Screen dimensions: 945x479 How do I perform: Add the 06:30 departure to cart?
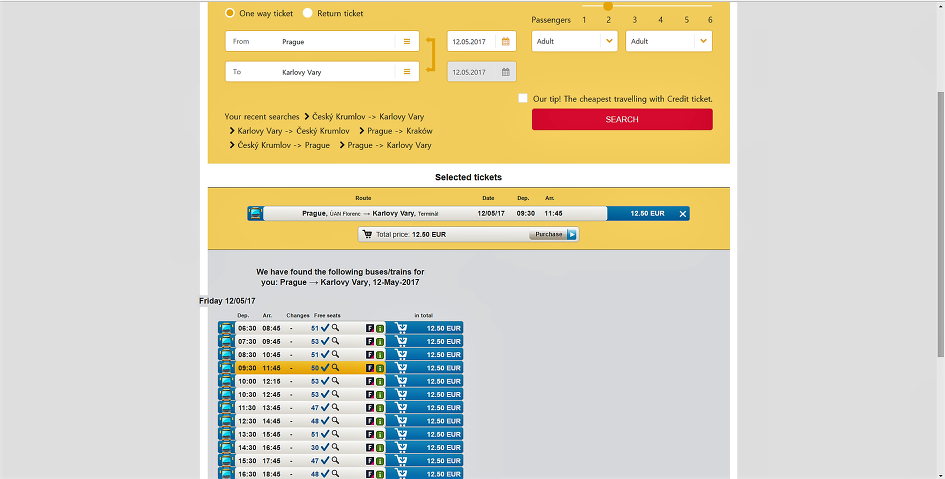click(424, 328)
